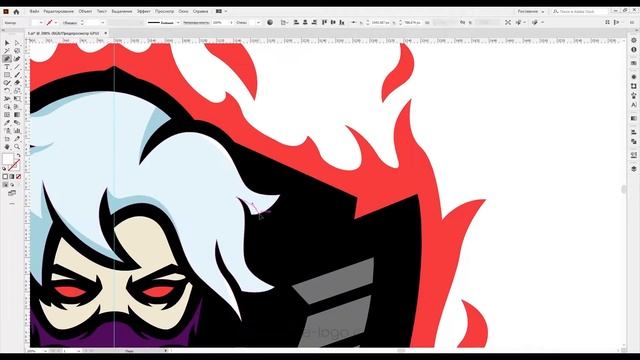
Task: Open the opacity value dropdown arrow
Action: pos(231,22)
